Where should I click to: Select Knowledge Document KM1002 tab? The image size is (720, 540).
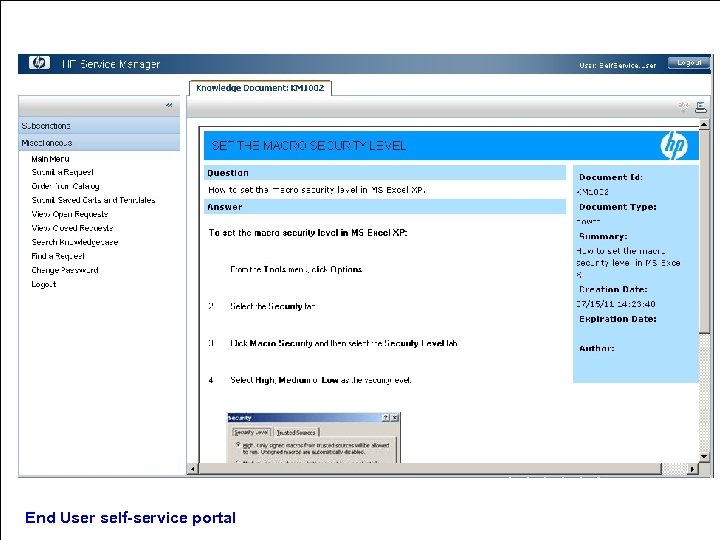pyautogui.click(x=260, y=88)
